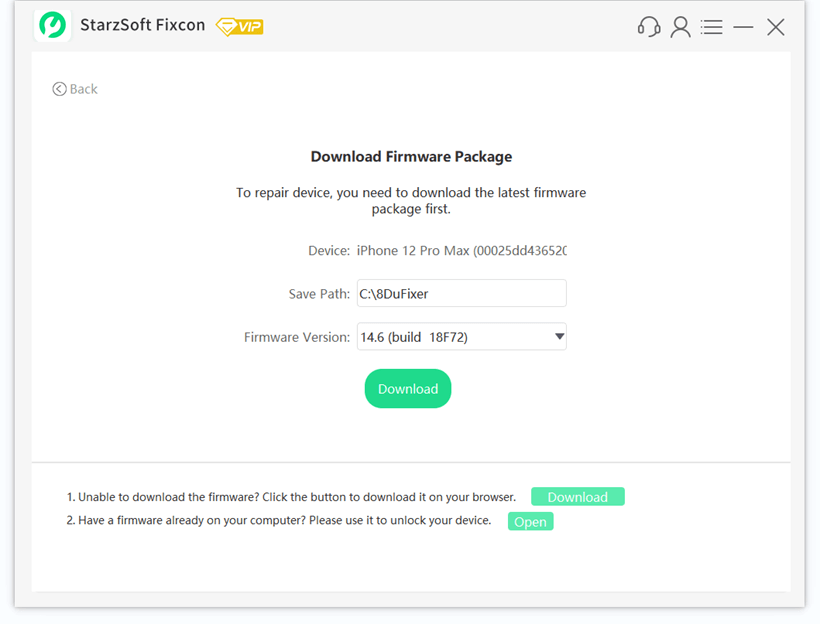Click the gold VIP badge icon

pyautogui.click(x=239, y=27)
